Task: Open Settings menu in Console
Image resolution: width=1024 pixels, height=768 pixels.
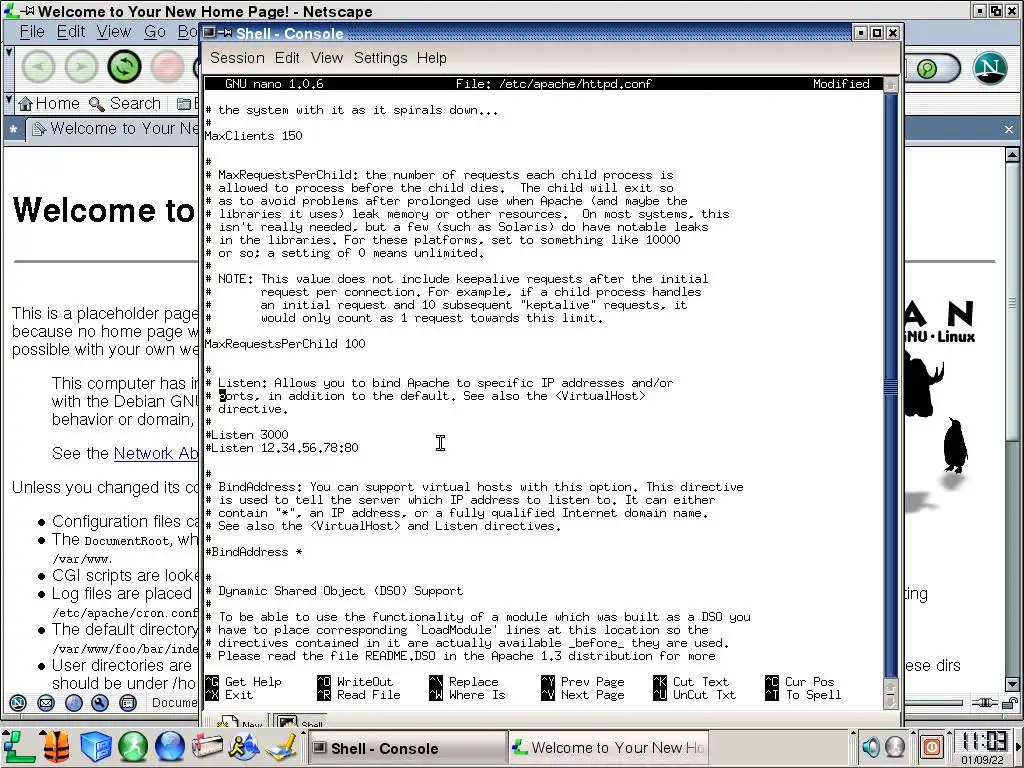Action: coord(380,57)
